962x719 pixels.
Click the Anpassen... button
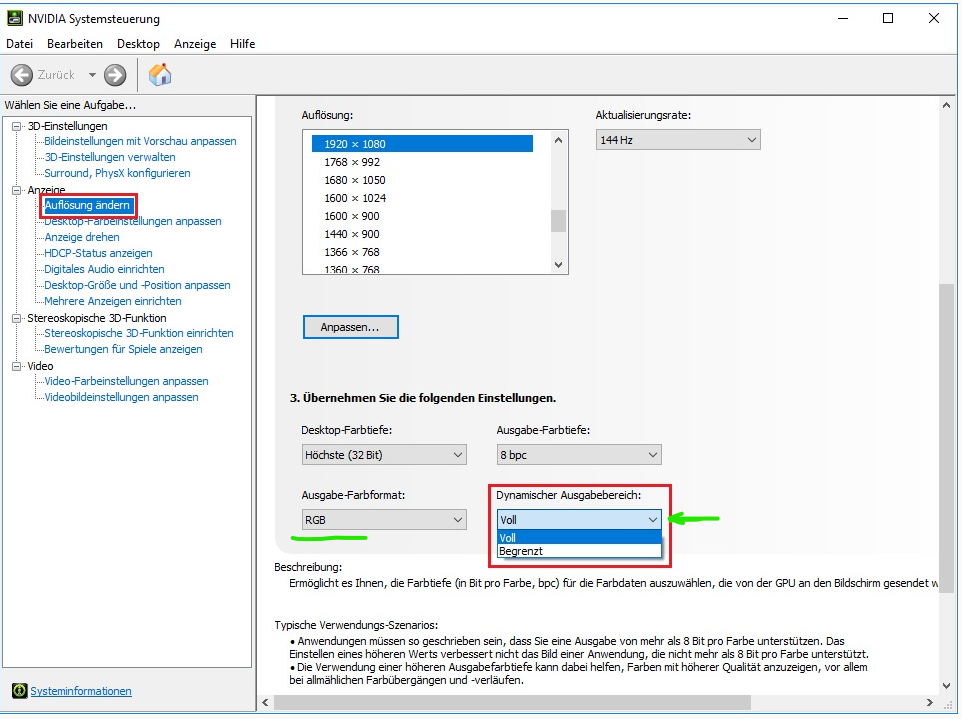point(350,327)
